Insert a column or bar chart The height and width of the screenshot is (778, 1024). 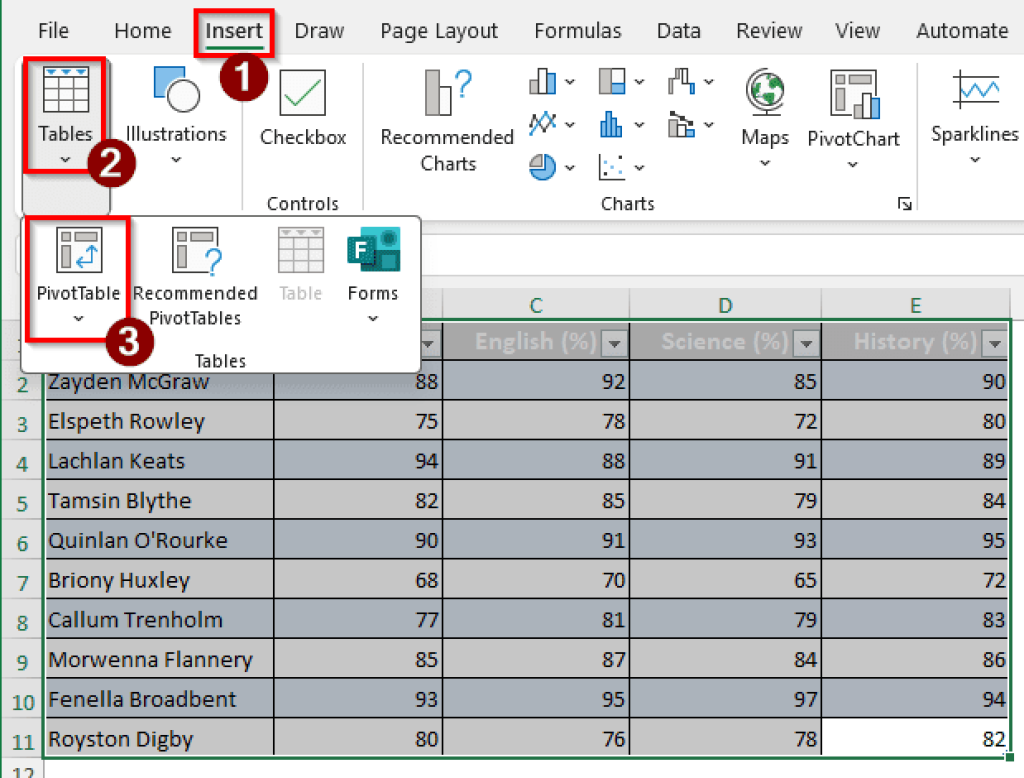click(542, 81)
